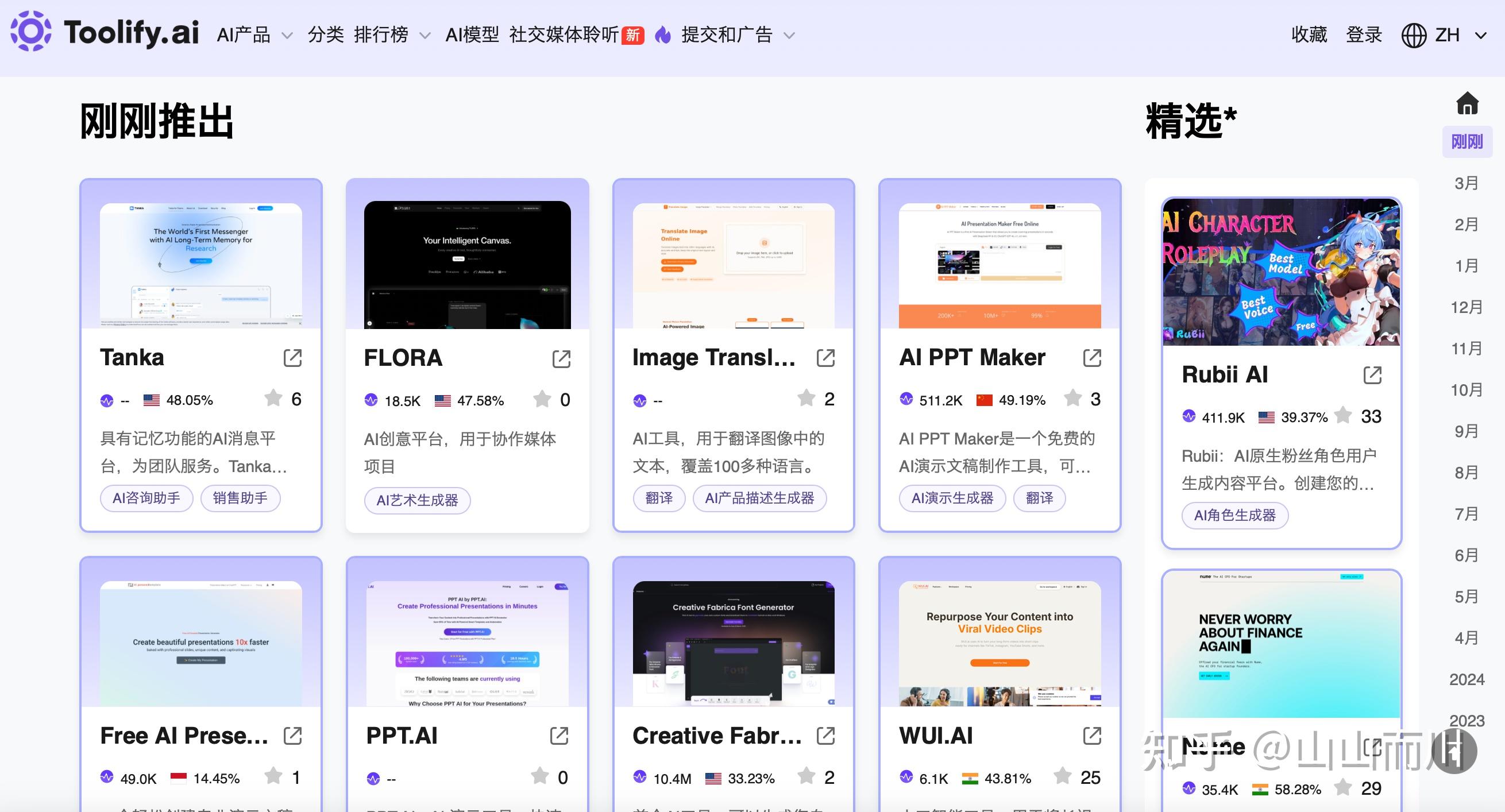Open FLORA's external link icon

pos(561,359)
